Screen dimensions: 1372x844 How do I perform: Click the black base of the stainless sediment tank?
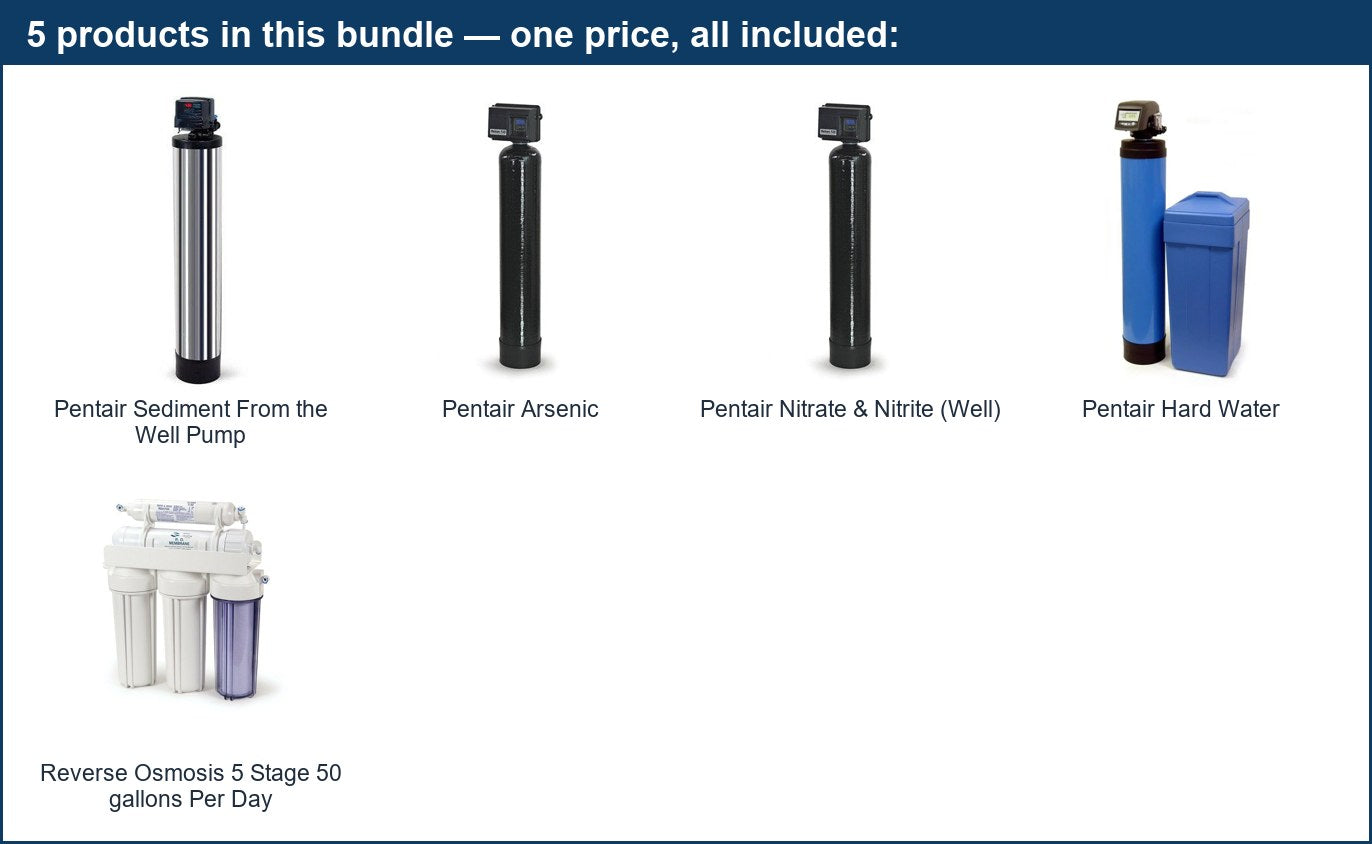[x=197, y=368]
